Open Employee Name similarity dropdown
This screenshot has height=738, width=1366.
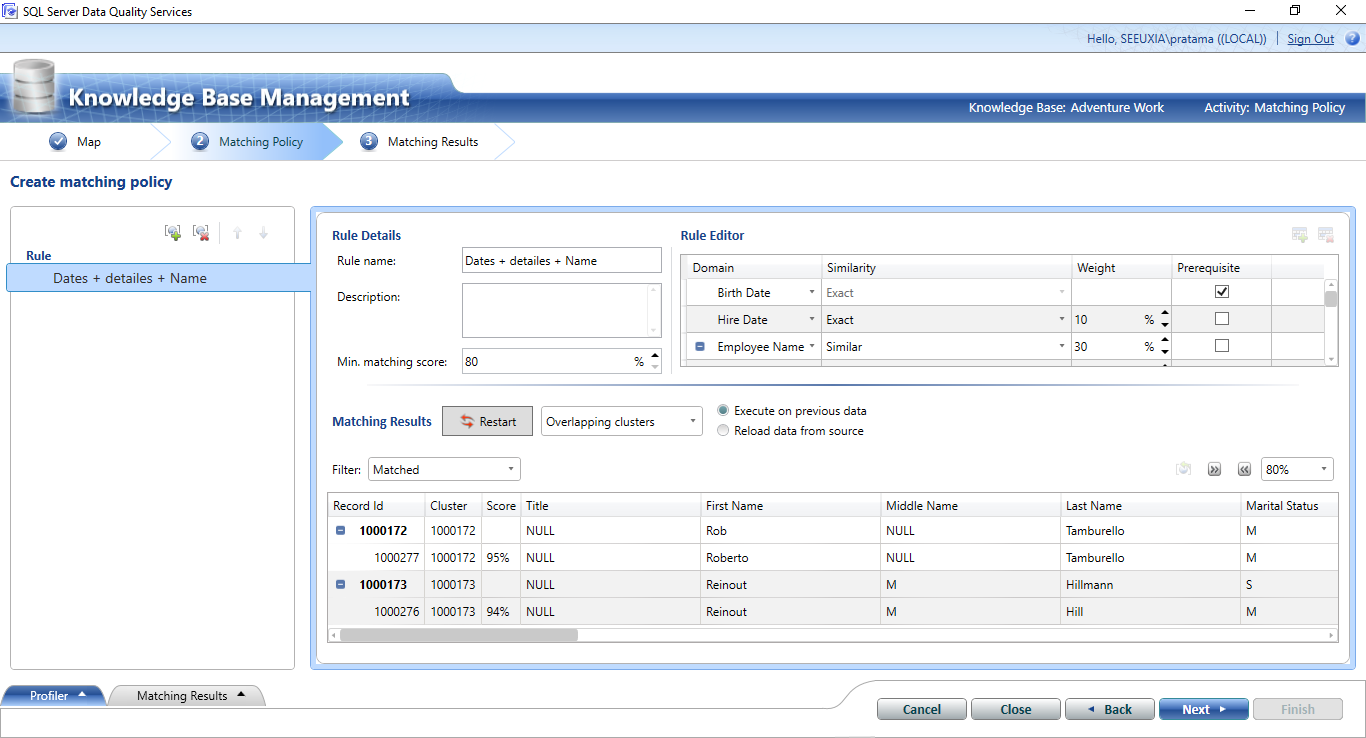pos(1062,347)
